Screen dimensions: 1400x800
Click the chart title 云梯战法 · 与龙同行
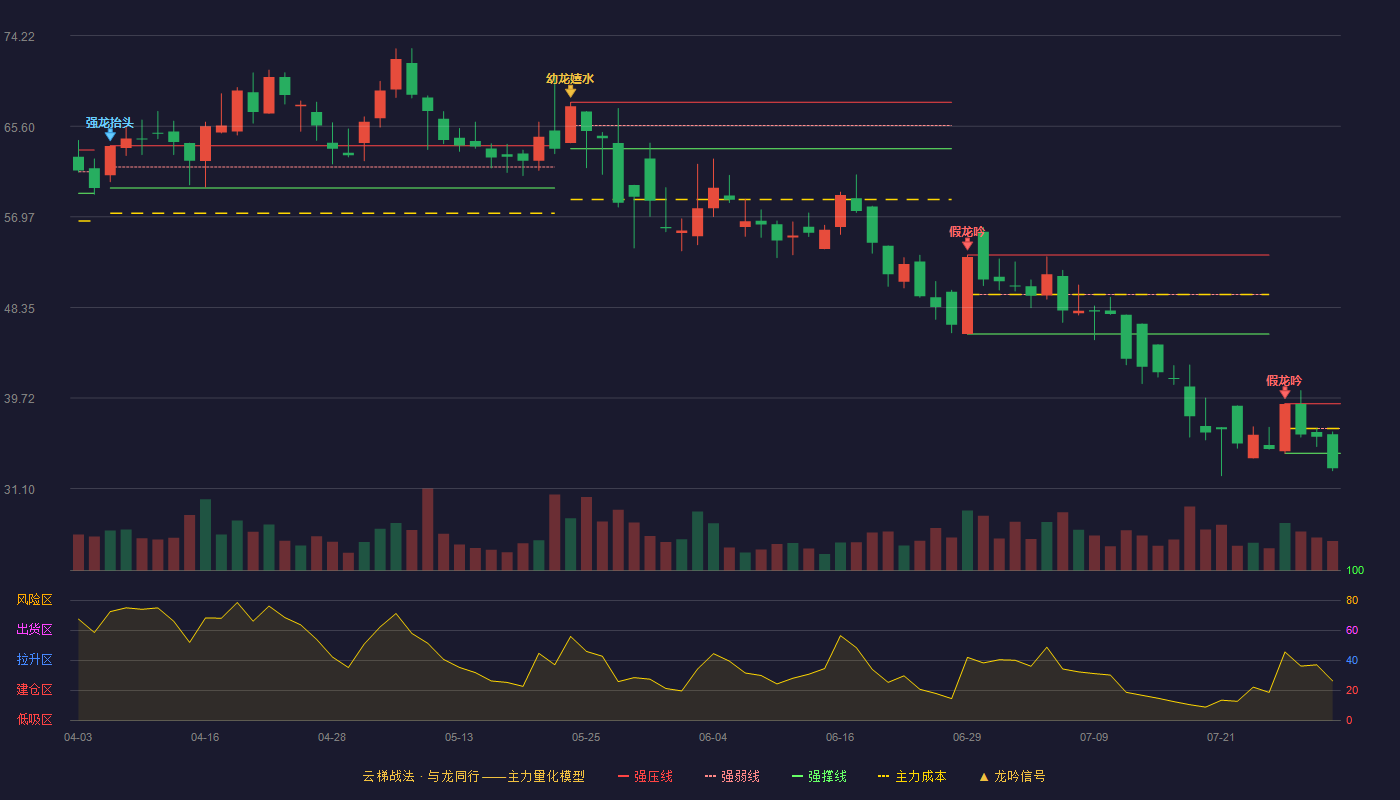pos(420,776)
